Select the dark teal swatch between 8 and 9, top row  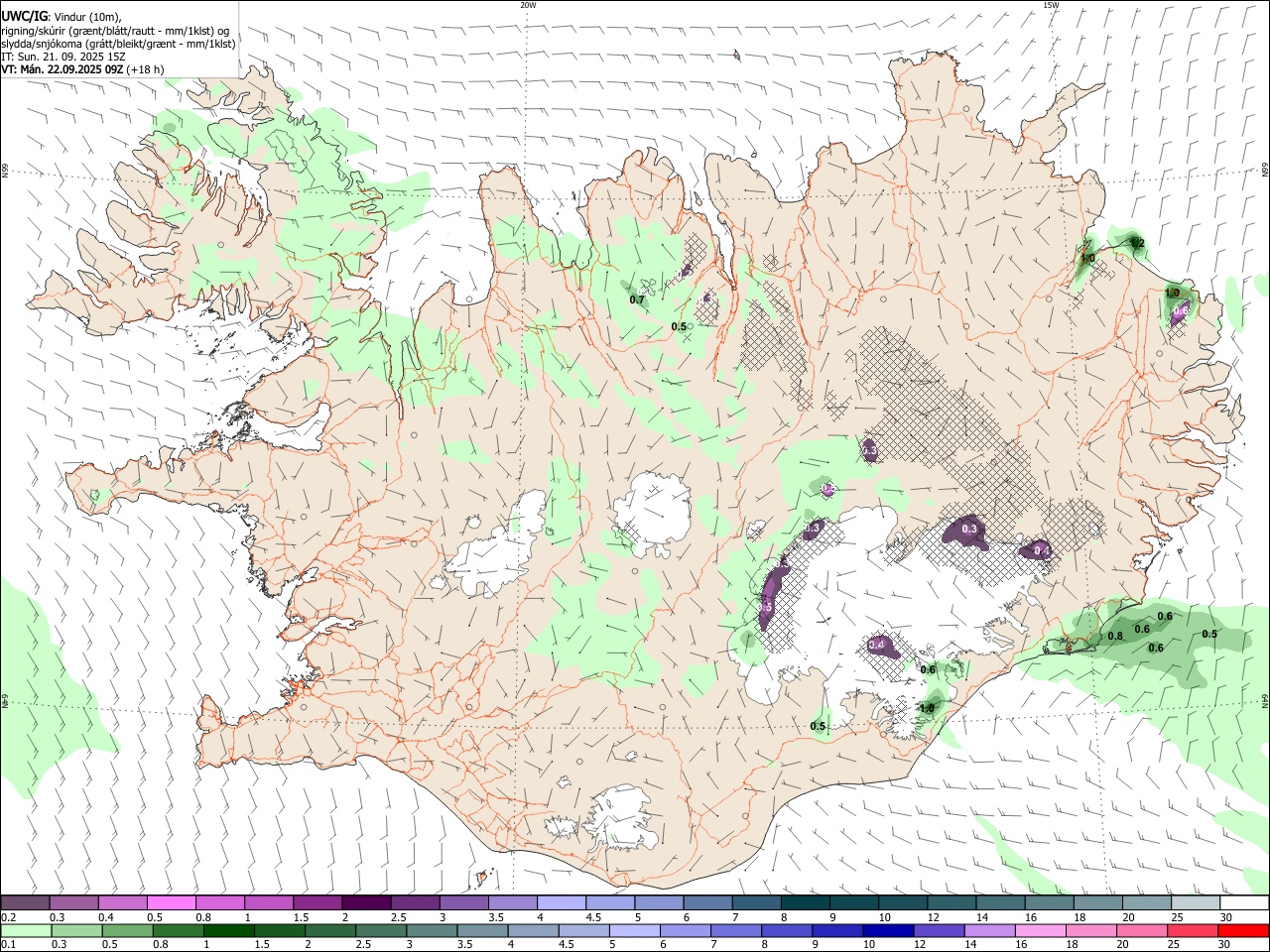pyautogui.click(x=805, y=902)
